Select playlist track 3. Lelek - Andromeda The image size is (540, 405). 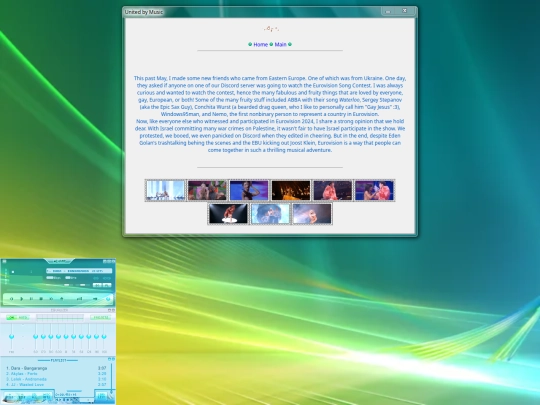tap(56, 379)
